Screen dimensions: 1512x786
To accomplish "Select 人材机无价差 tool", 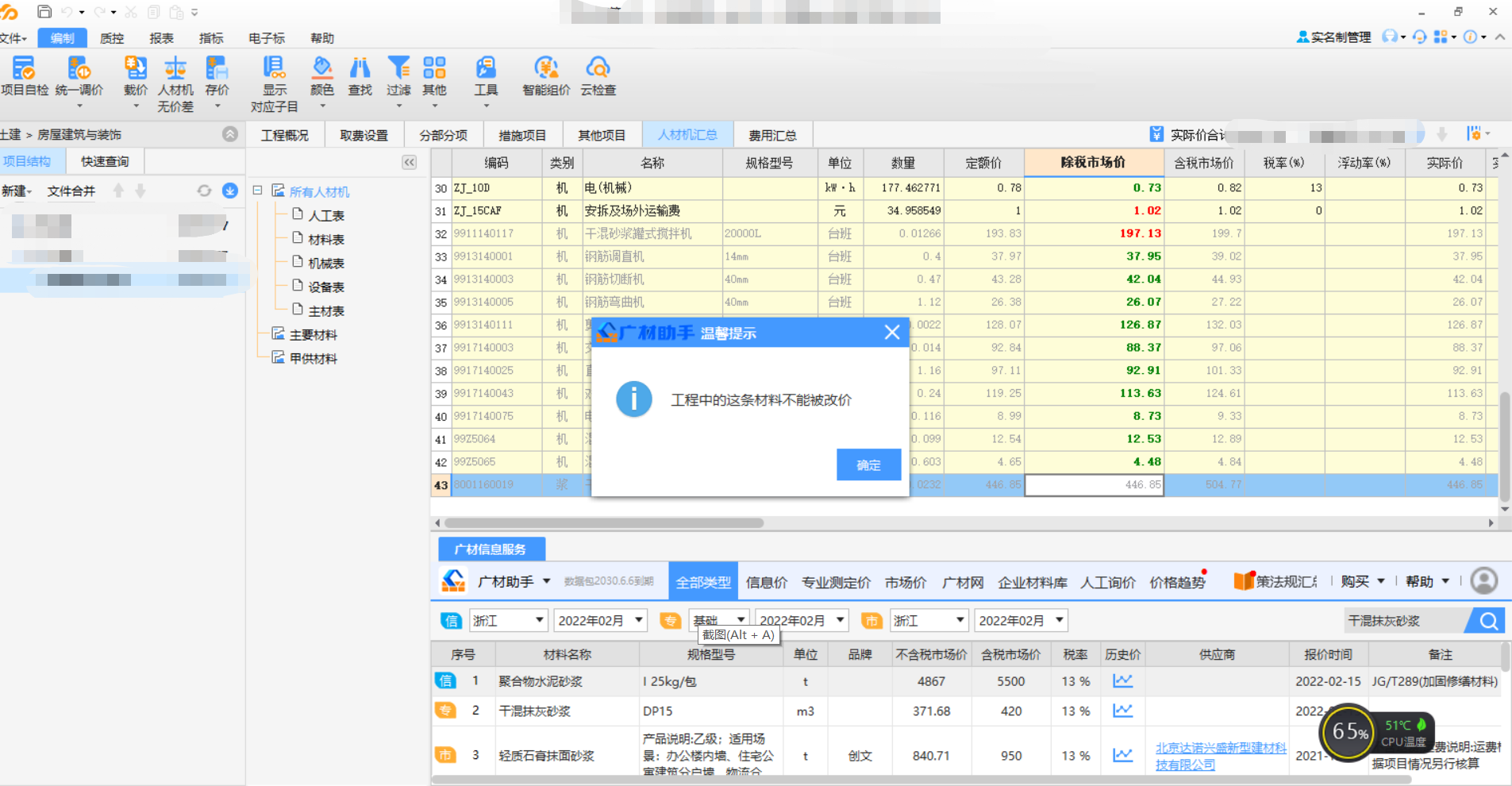I will point(175,83).
